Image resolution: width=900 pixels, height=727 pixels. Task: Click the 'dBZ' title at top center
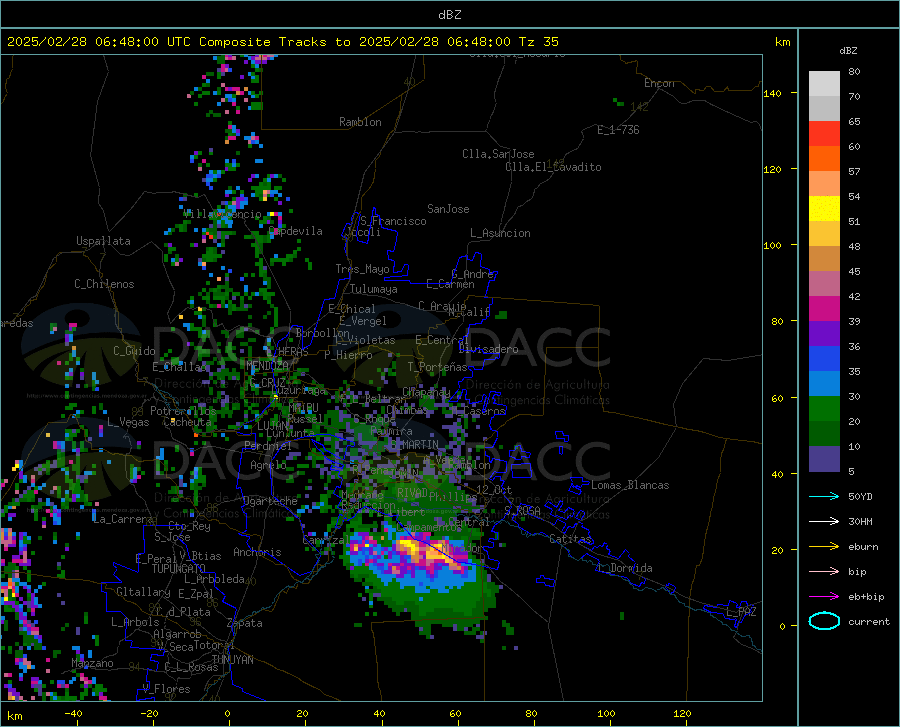[449, 15]
